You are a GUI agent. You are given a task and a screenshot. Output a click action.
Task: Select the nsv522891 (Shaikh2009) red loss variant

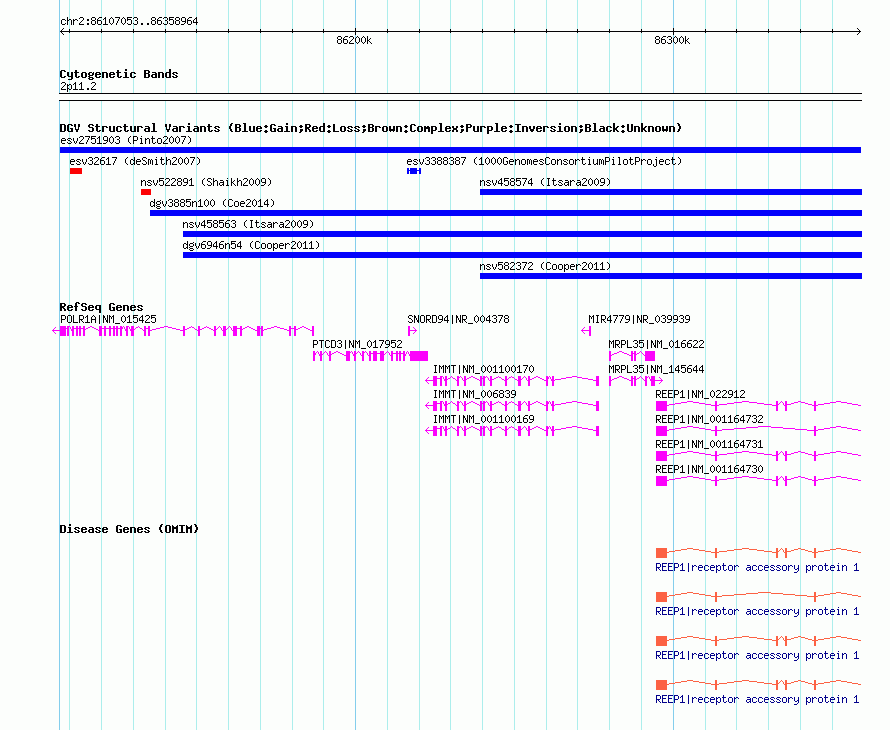146,192
